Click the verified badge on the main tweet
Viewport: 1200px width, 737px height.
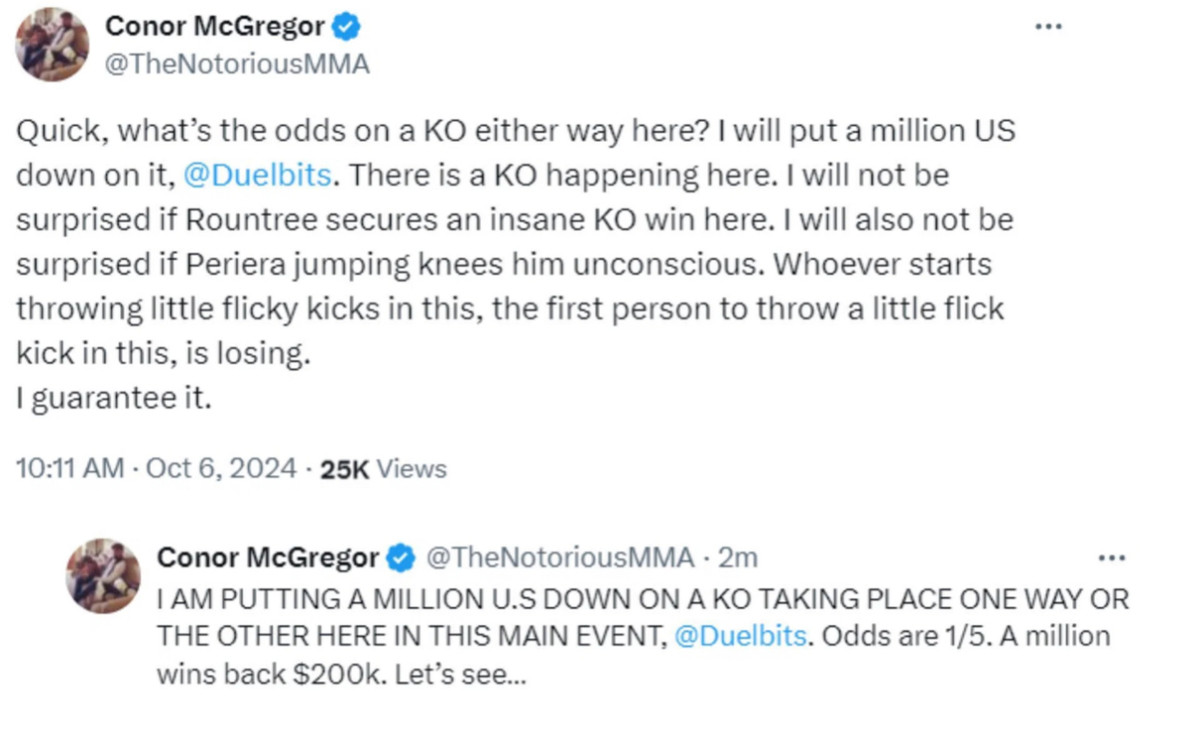point(346,27)
